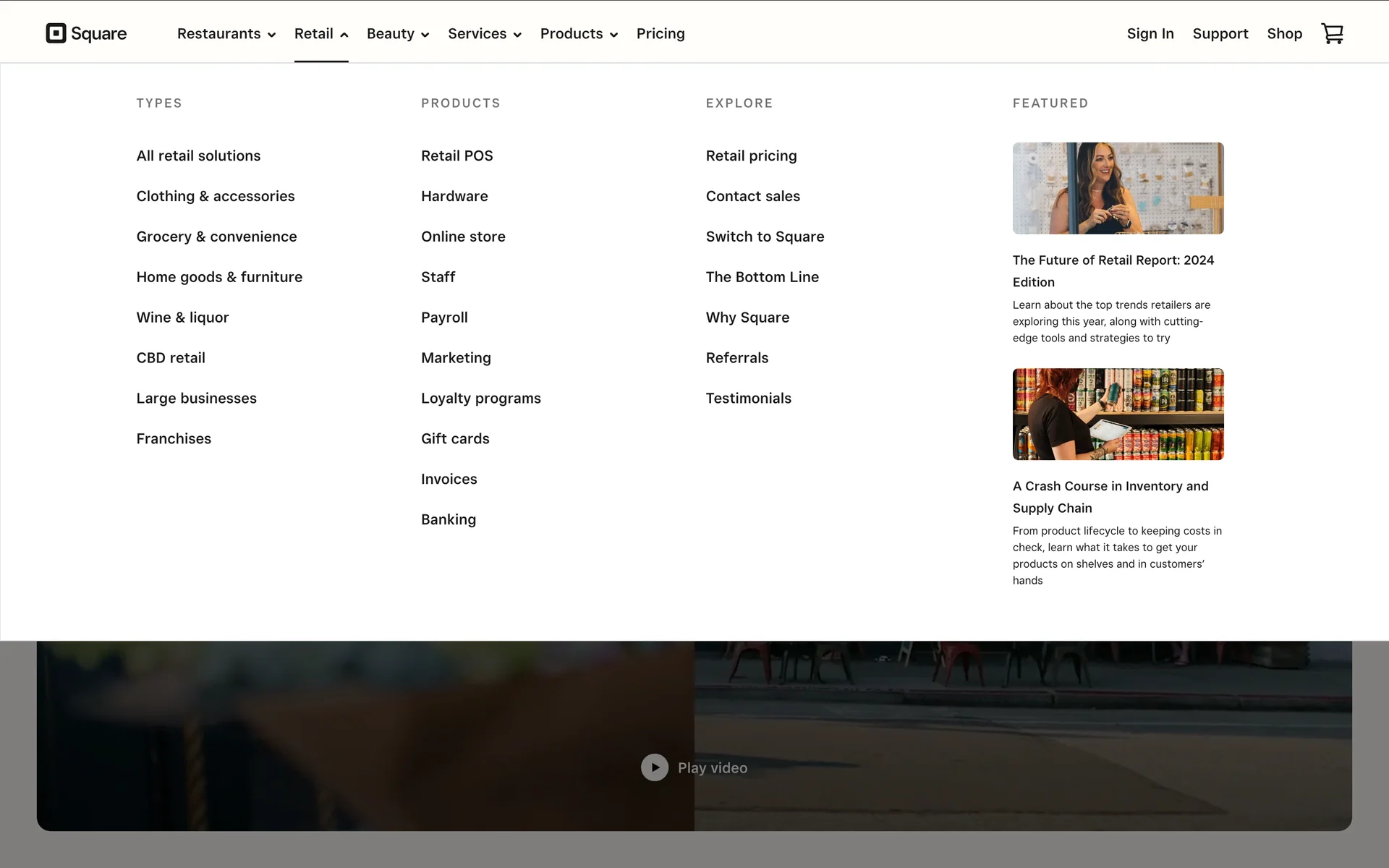This screenshot has height=868, width=1389.
Task: Click Sign In in header
Action: point(1150,34)
